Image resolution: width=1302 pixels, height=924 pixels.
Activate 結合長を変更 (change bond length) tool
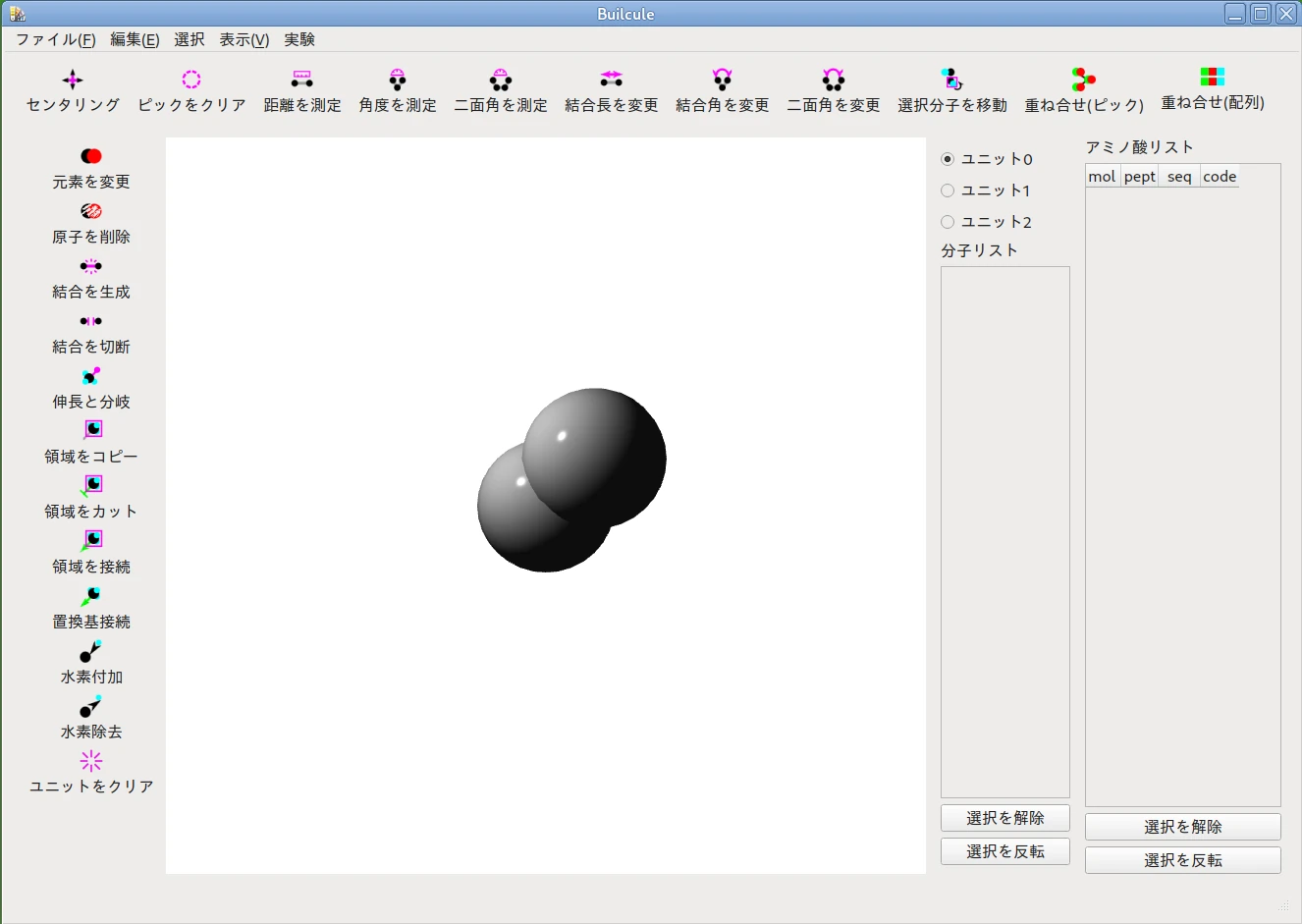tap(611, 88)
